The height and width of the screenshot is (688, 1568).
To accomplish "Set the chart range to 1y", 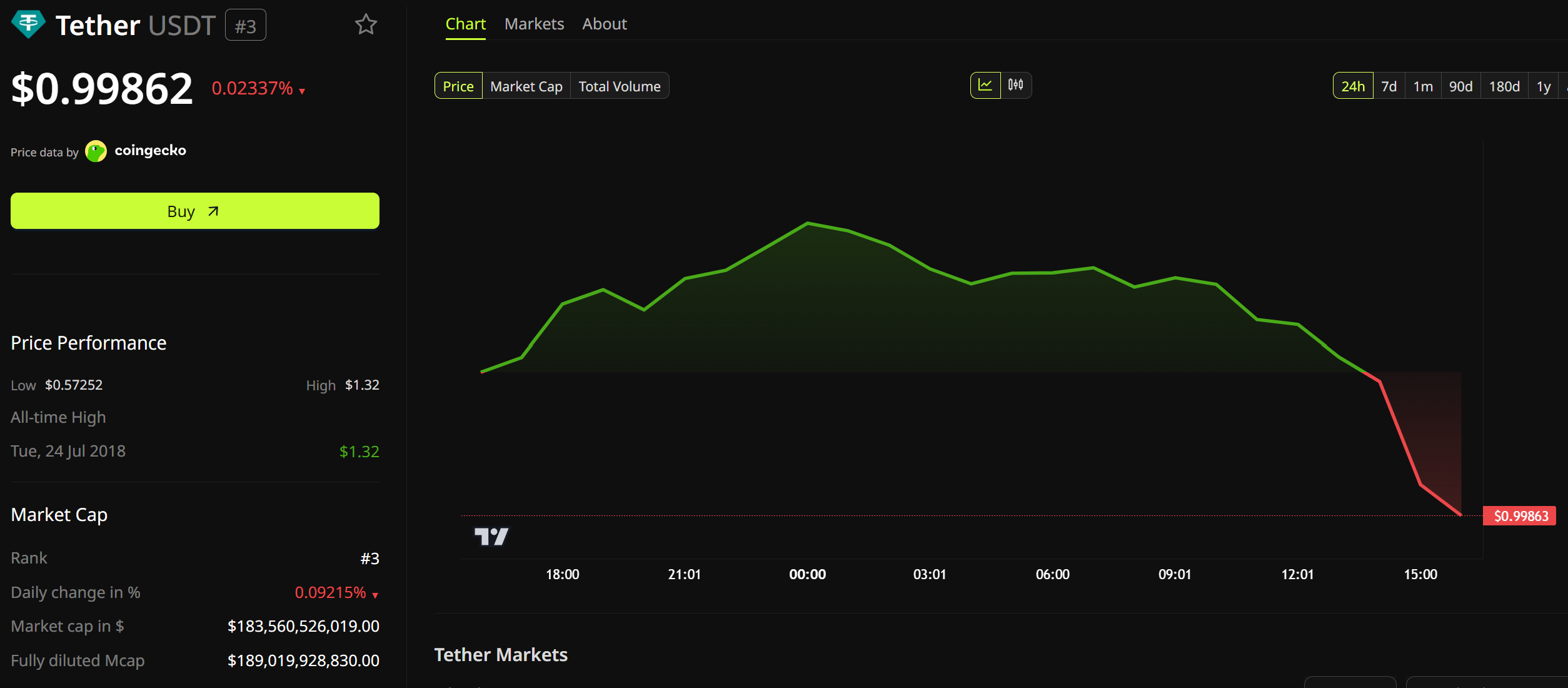I will 1544,86.
